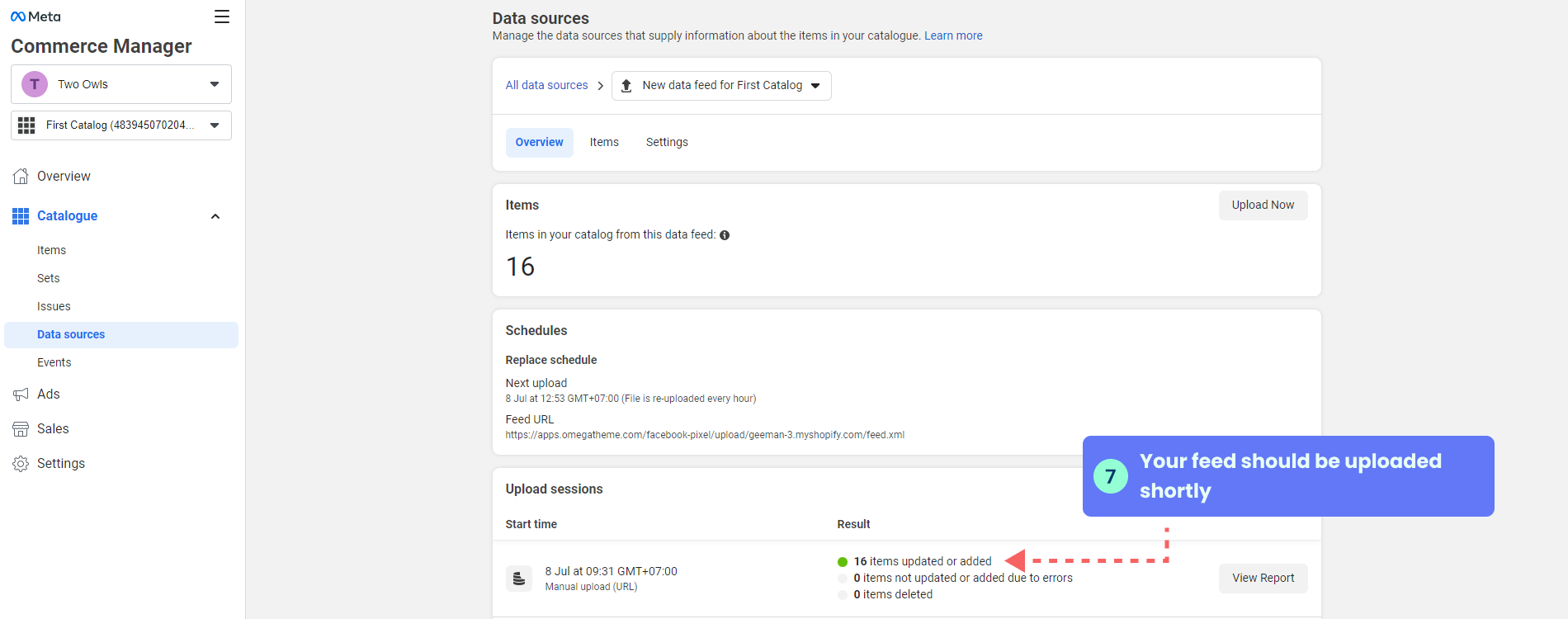Switch to the Settings tab
Screen dimensions: 1568x619
click(x=667, y=143)
